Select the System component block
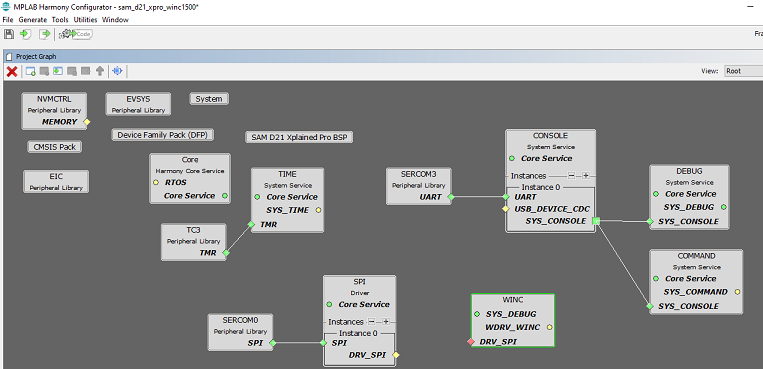Screen dimensions: 763x369 pos(209,99)
